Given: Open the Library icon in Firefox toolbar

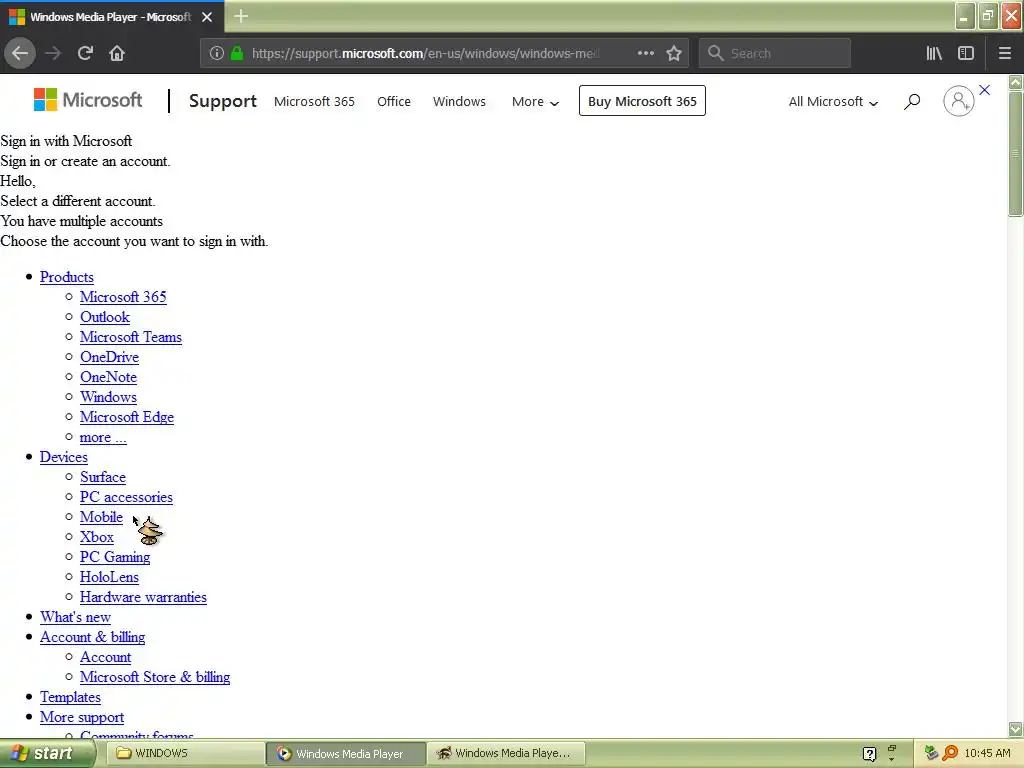Looking at the screenshot, I should pyautogui.click(x=934, y=53).
